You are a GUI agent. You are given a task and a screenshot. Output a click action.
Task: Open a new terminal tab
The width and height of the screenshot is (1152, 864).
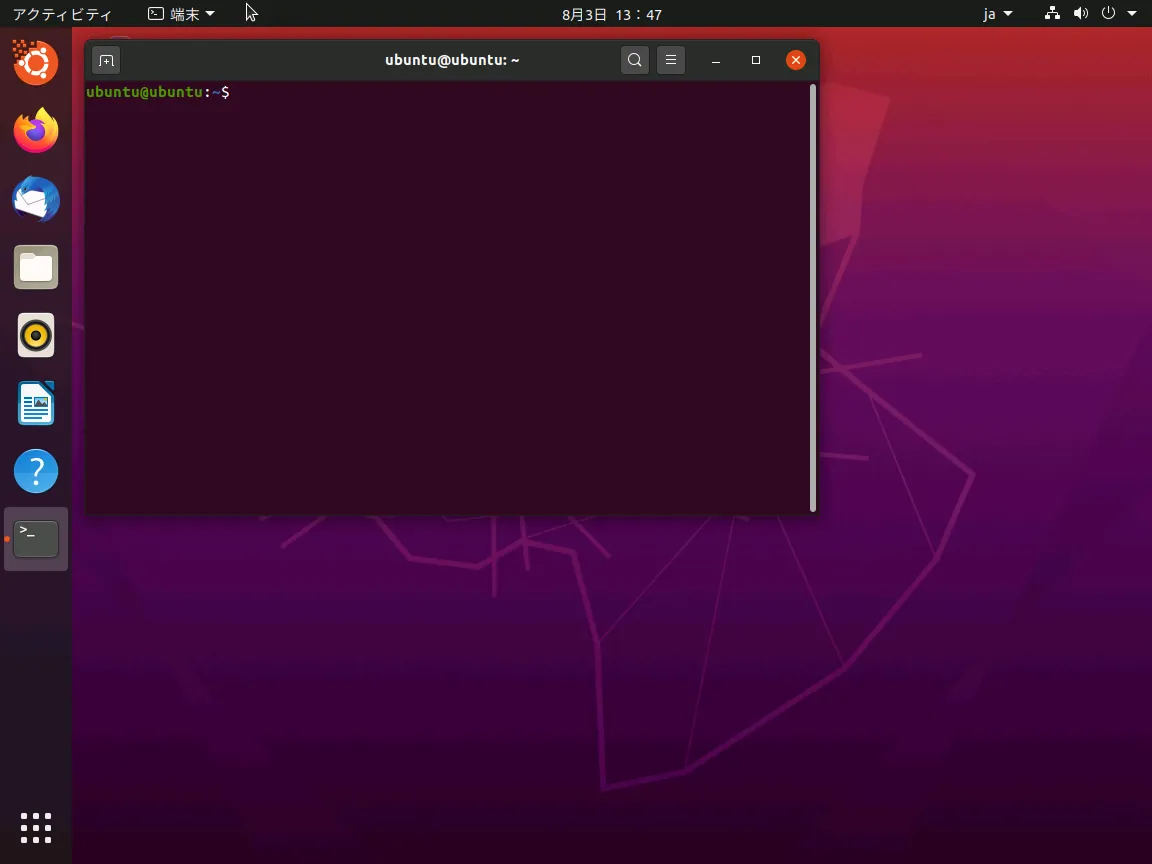(x=106, y=60)
